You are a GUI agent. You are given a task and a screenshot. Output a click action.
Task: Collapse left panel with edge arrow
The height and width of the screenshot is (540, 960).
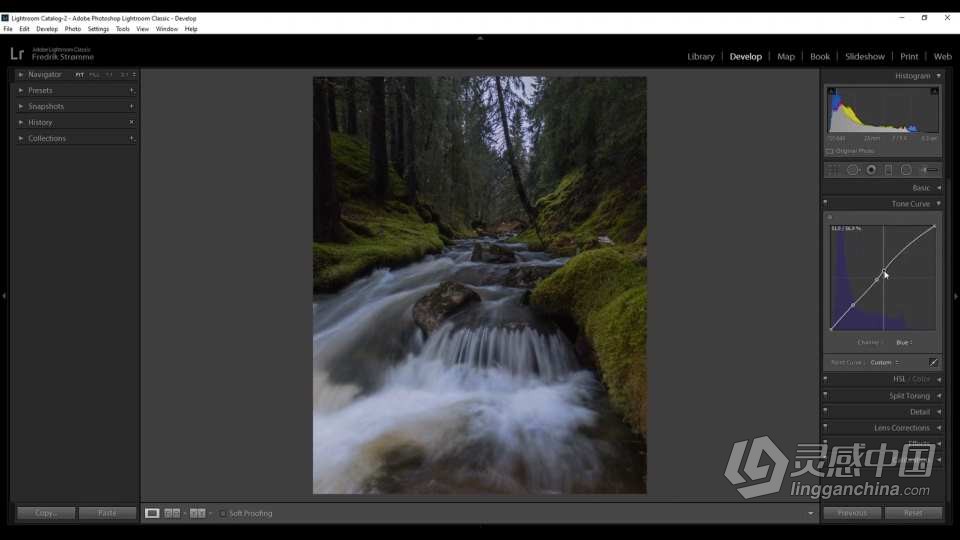coord(4,296)
